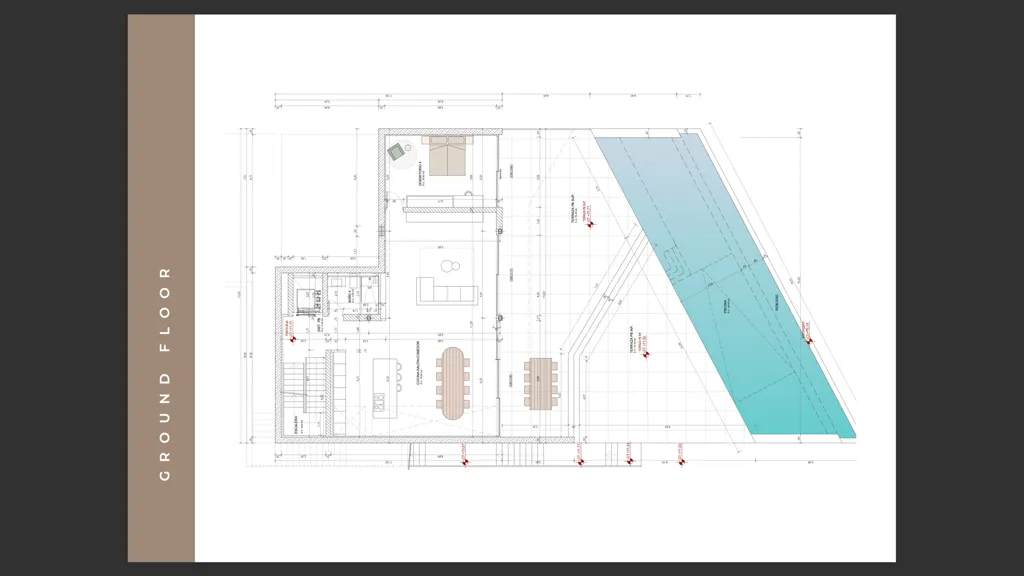Click the Piscina label in pool
The height and width of the screenshot is (576, 1024).
728,307
